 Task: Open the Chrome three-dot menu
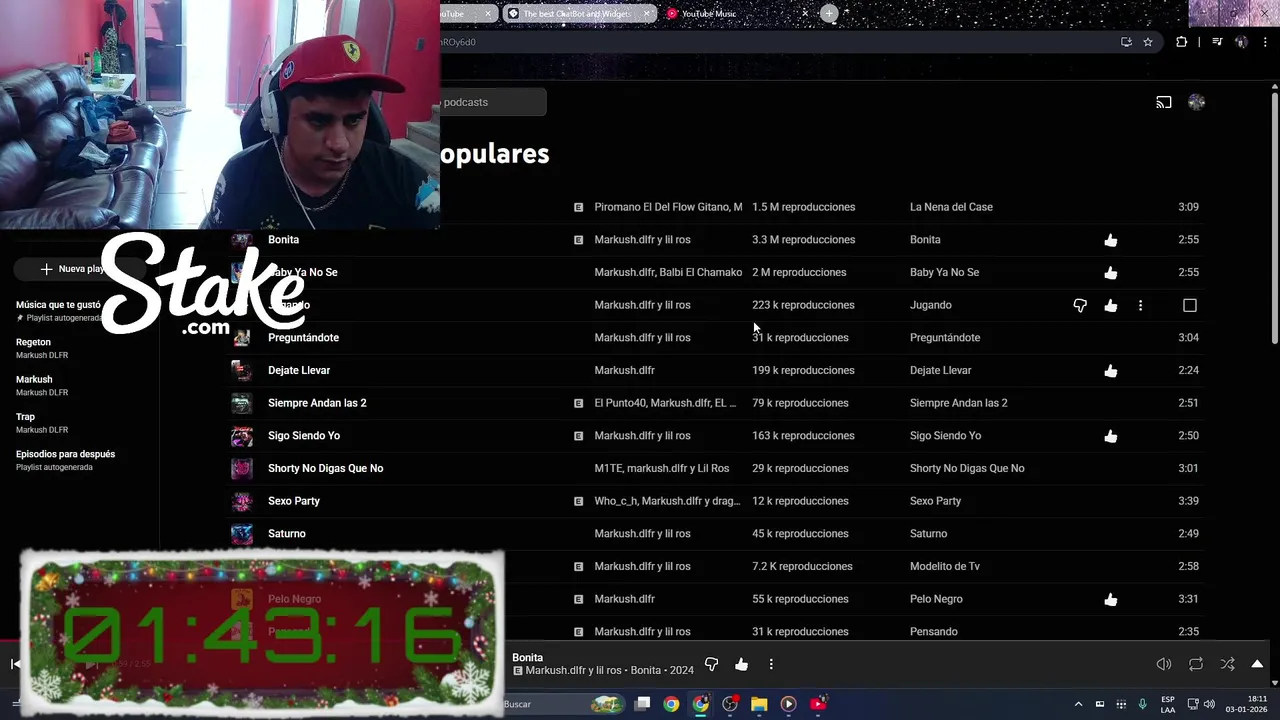coord(1265,42)
